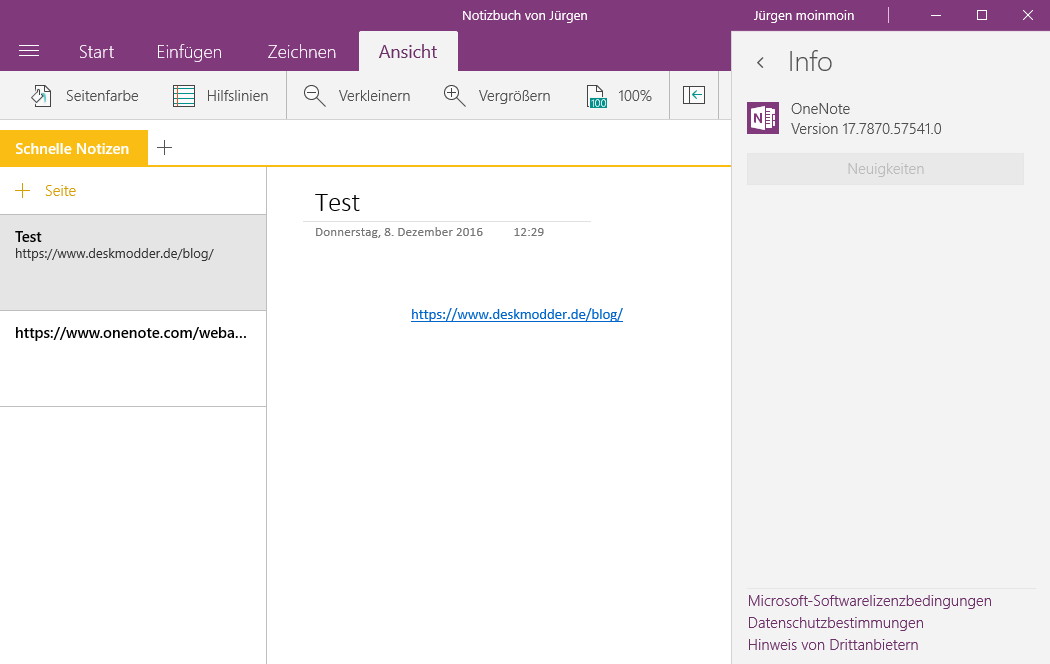
Task: Maximize the OneNote window
Action: (982, 15)
